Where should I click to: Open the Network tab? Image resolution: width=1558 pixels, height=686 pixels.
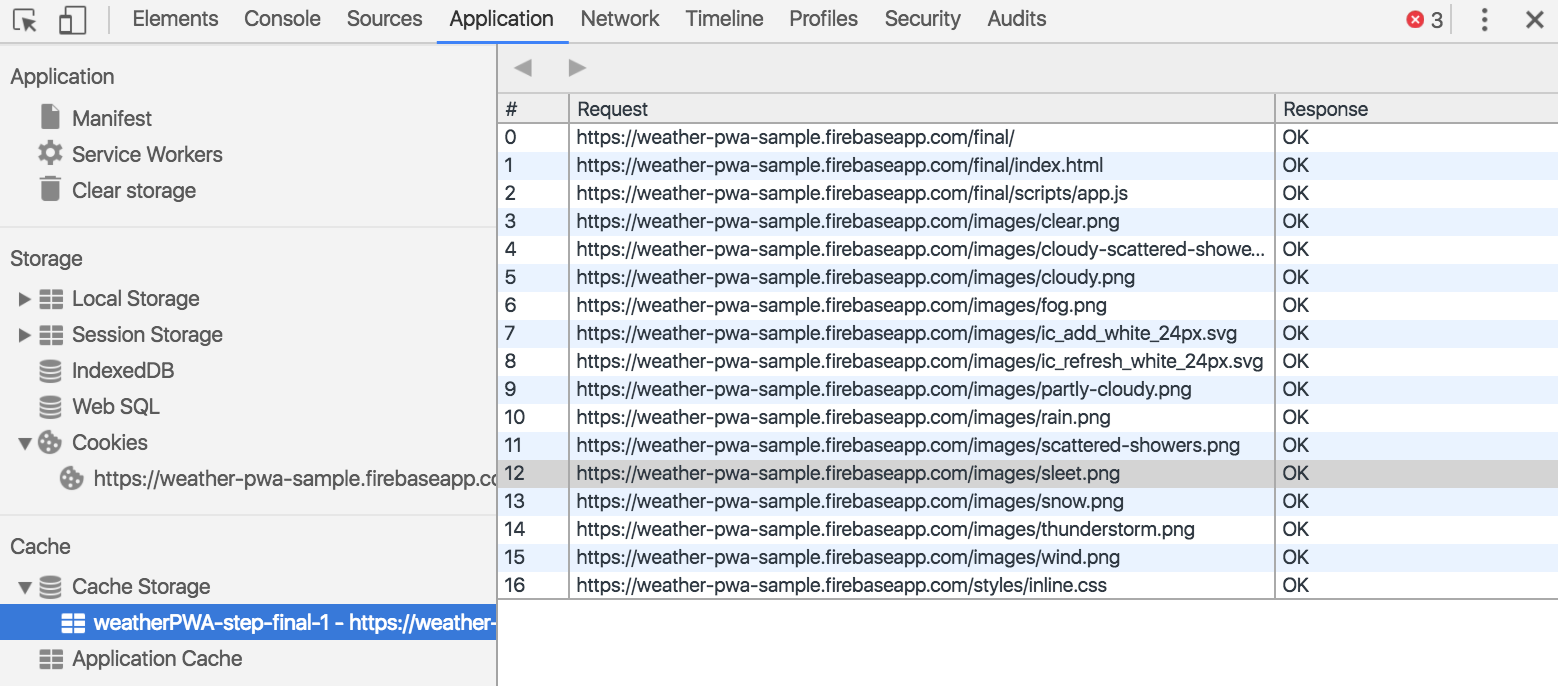[620, 19]
